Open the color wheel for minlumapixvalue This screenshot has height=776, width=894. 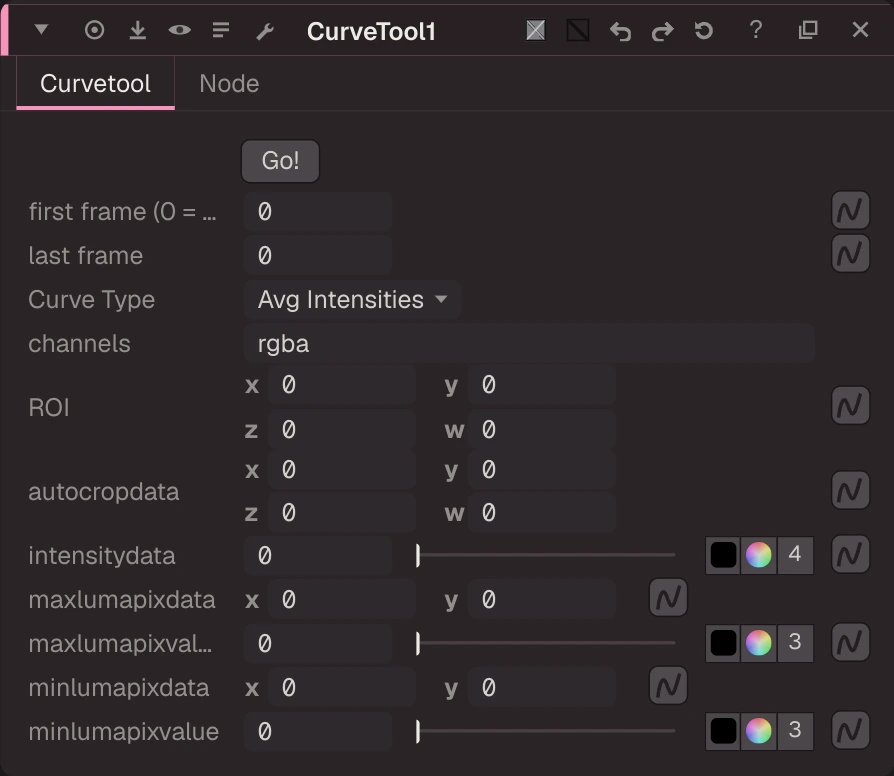(x=758, y=731)
